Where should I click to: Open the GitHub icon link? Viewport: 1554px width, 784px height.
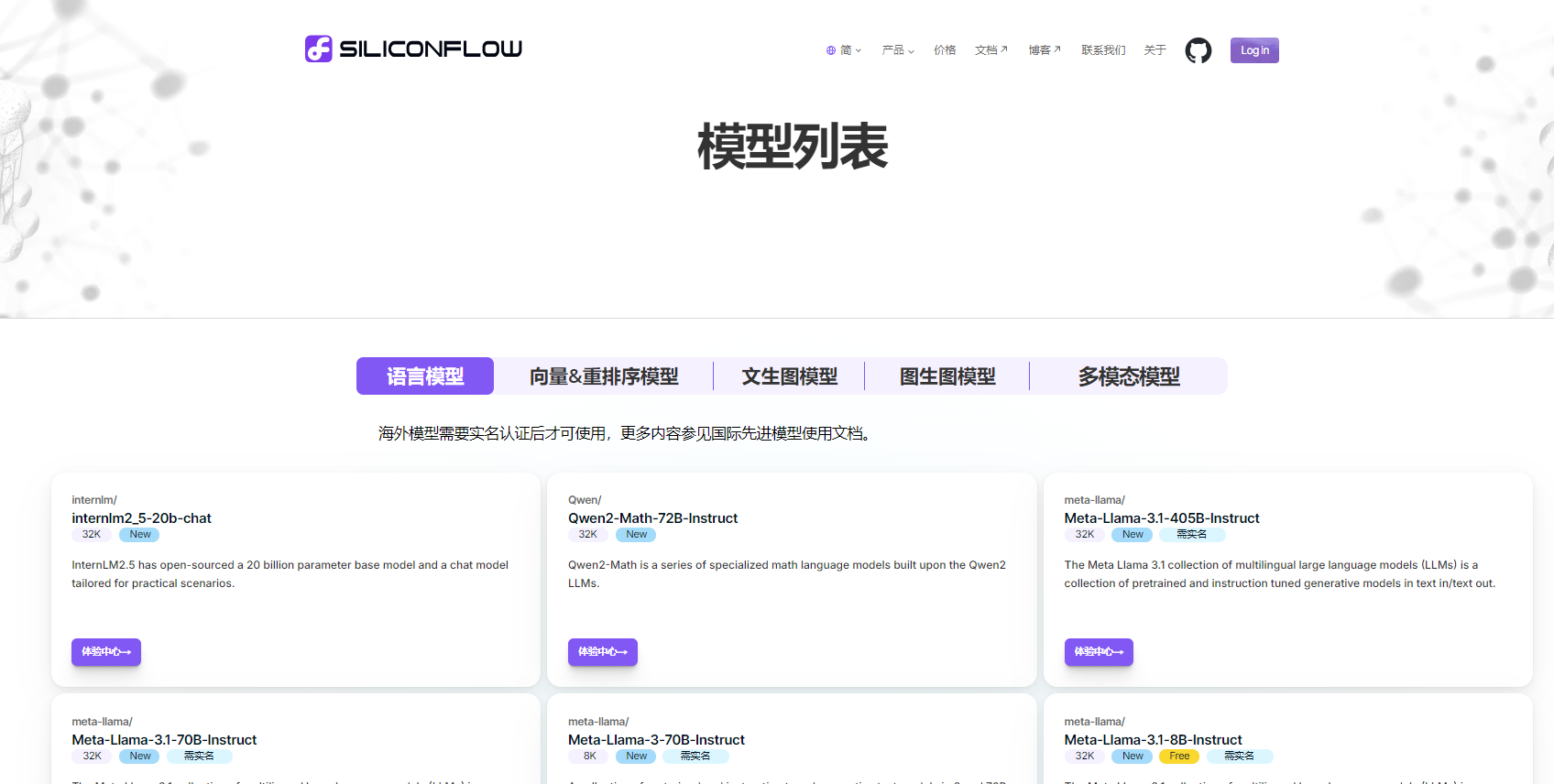tap(1198, 50)
